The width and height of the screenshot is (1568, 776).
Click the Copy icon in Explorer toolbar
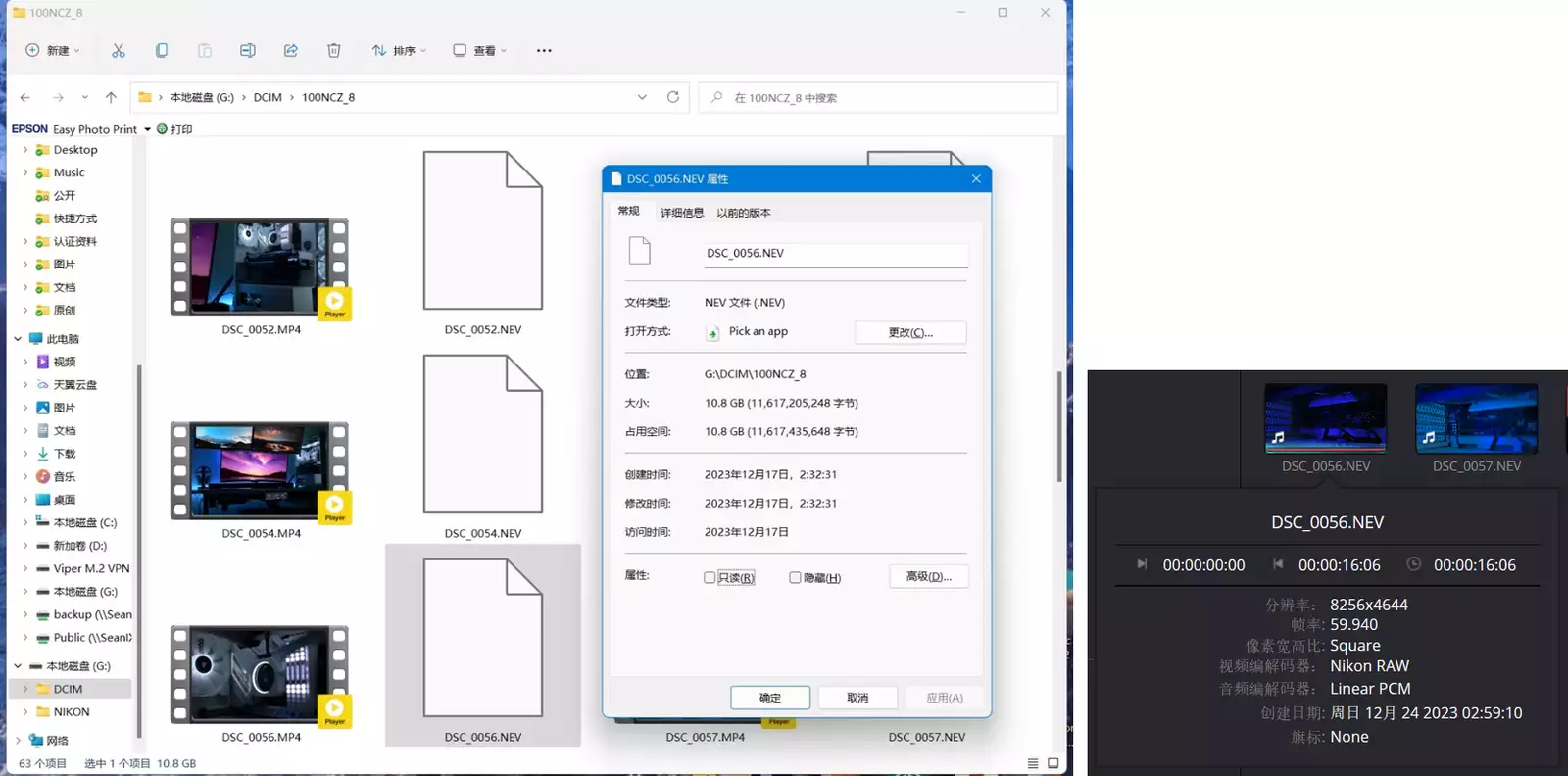(162, 50)
